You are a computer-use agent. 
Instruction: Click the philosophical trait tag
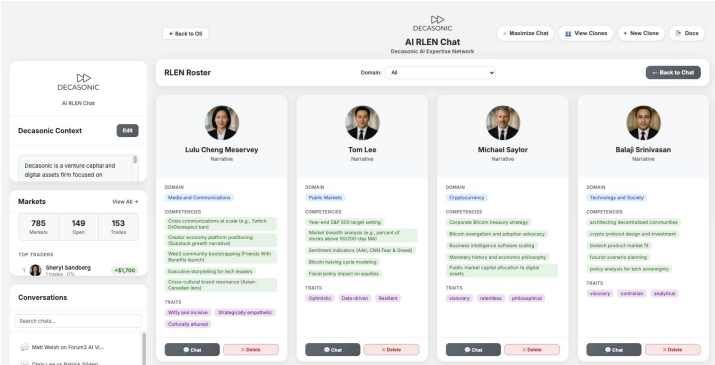[527, 298]
